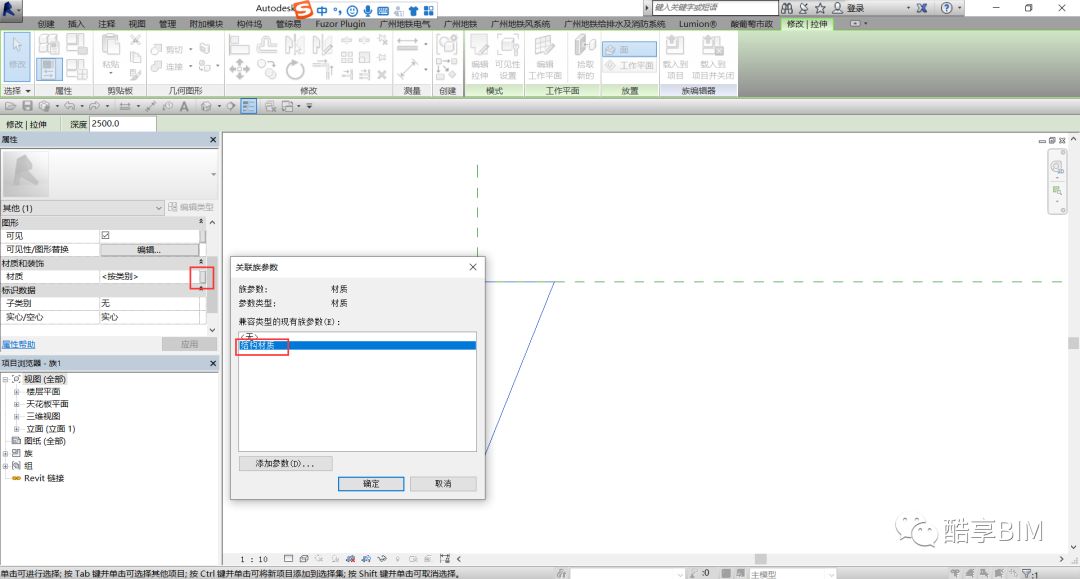Viewport: 1080px width, 579px height.
Task: Toggle the 面 (Face) placement option
Action: point(629,50)
